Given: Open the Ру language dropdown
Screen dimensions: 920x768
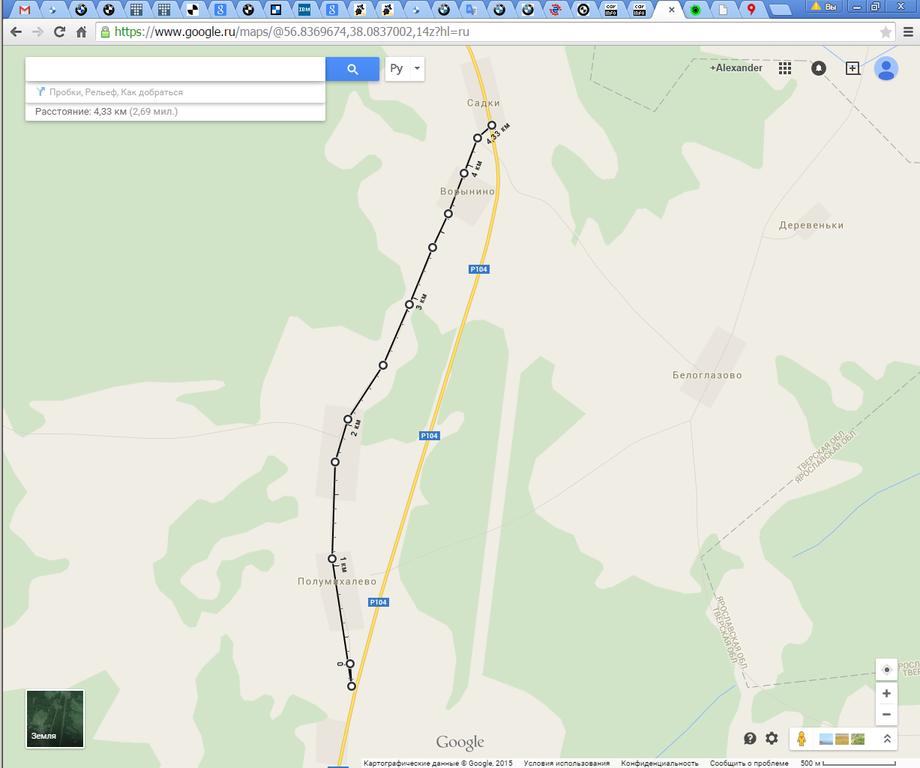Looking at the screenshot, I should 405,69.
